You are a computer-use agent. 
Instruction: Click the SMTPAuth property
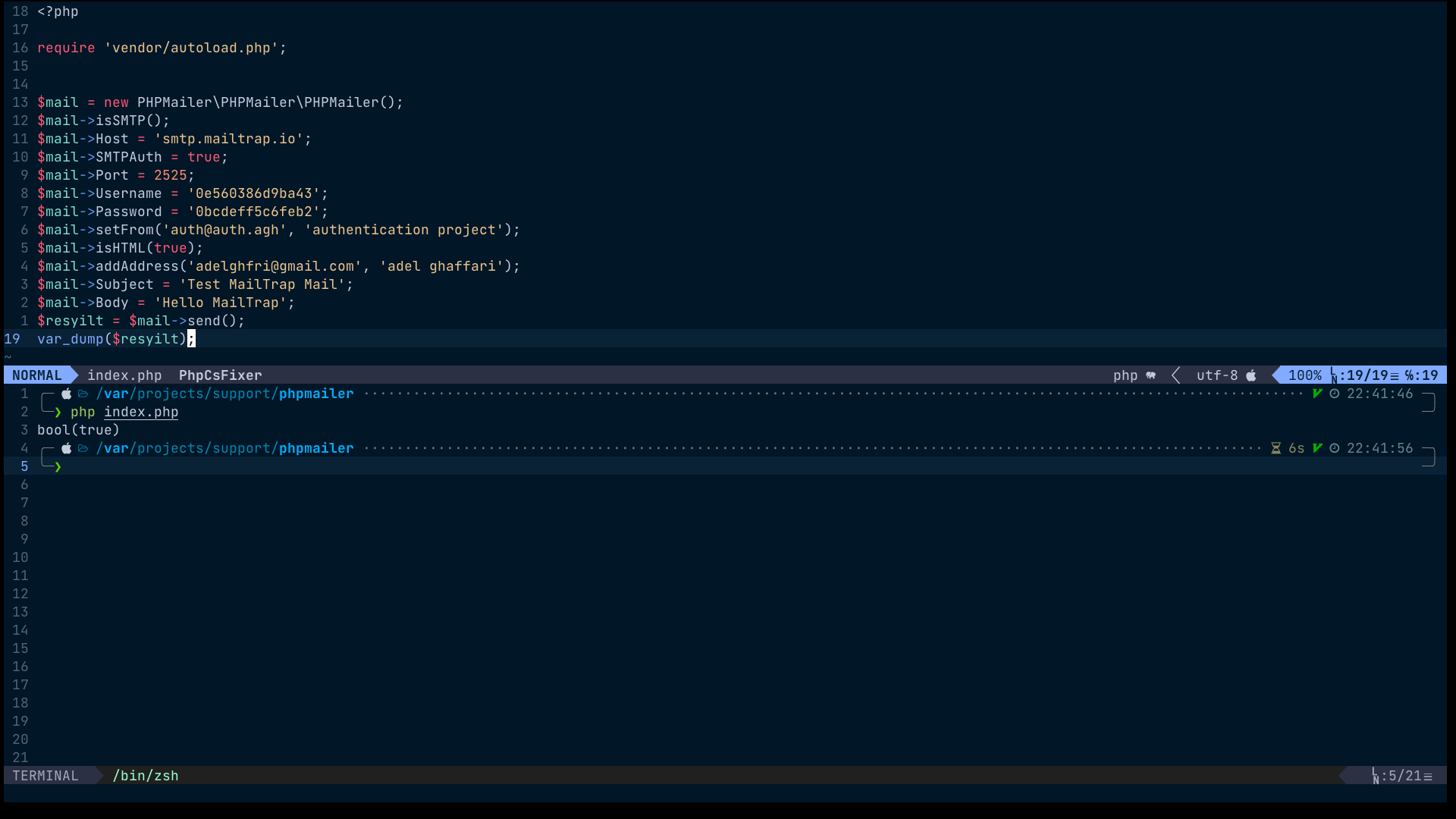click(x=129, y=157)
